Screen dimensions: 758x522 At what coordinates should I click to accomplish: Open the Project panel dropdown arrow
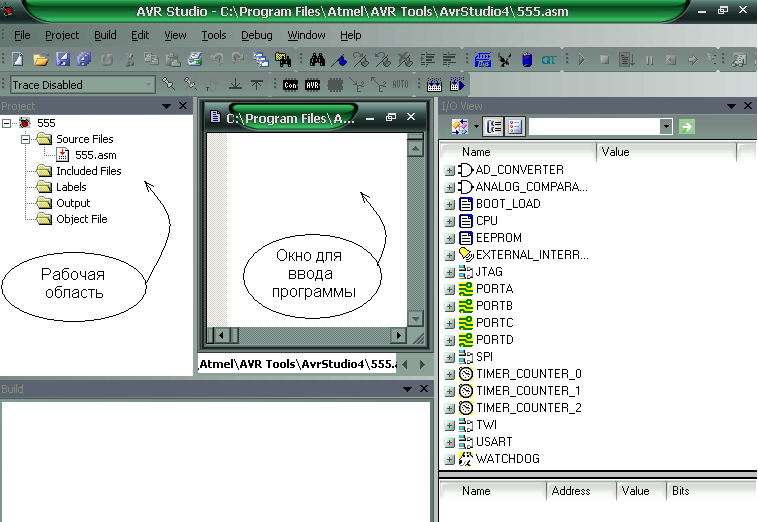[166, 106]
